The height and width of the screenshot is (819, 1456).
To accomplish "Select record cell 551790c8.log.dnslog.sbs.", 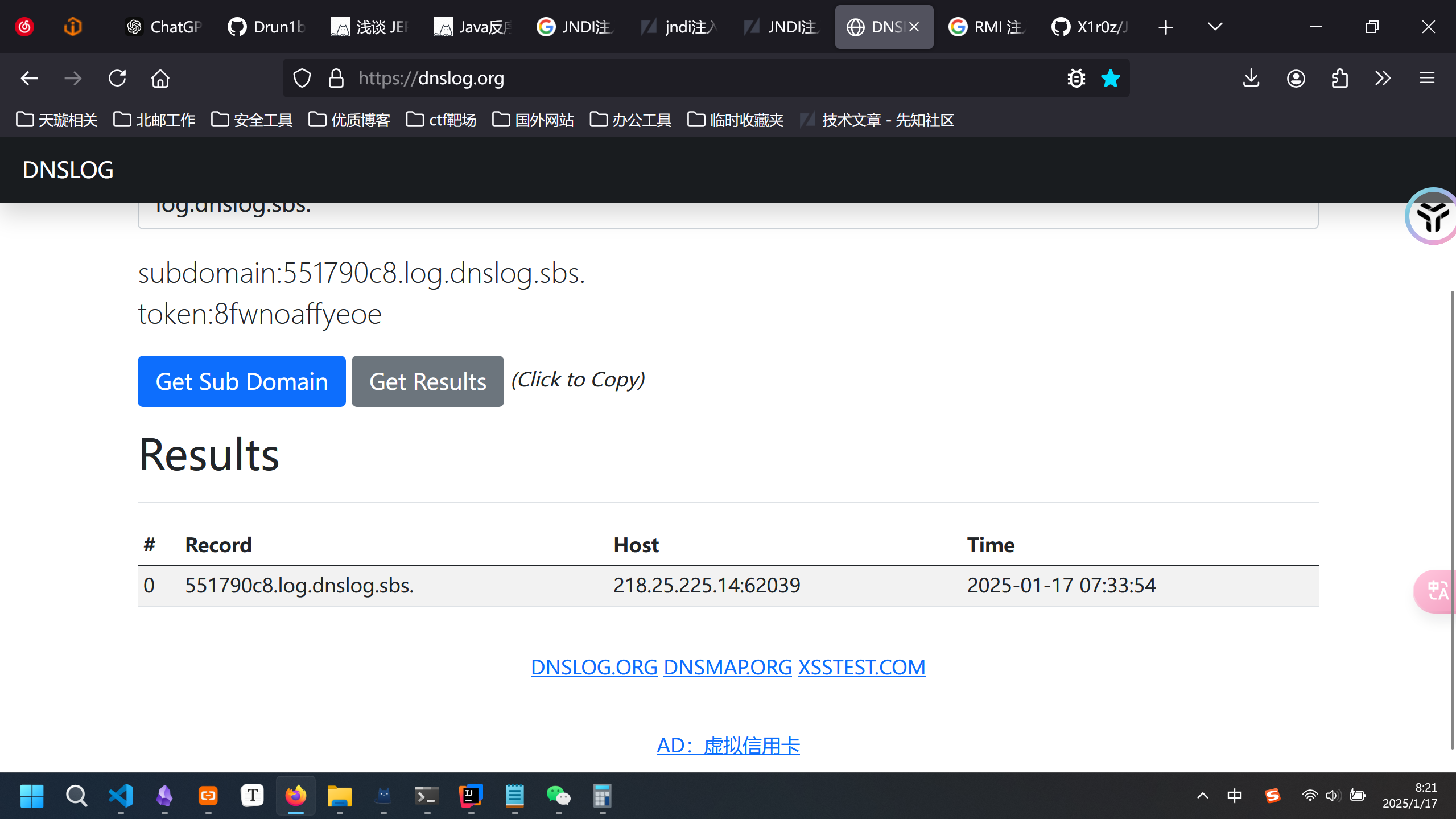I will [x=299, y=585].
